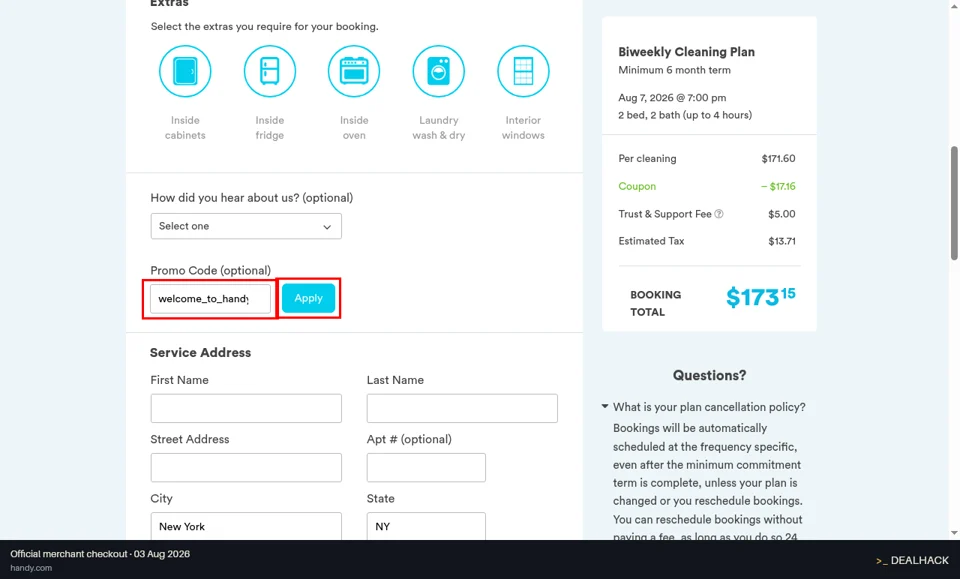The image size is (960, 579).
Task: Click the Apply promo code button
Action: coord(309,298)
